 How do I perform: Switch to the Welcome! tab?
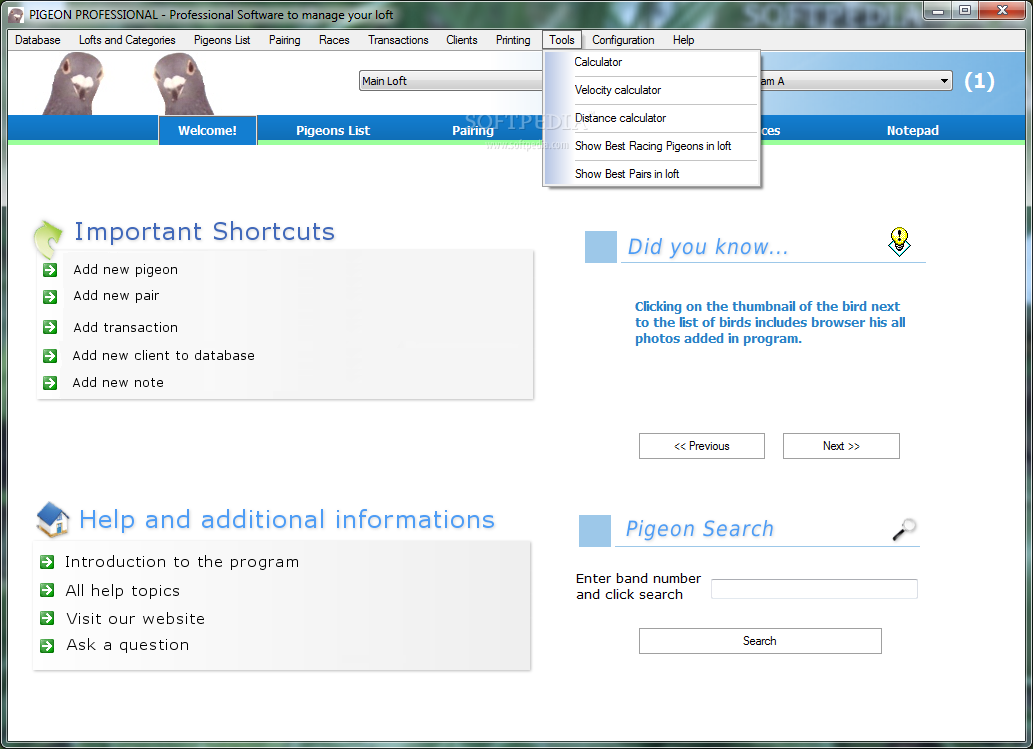tap(207, 130)
